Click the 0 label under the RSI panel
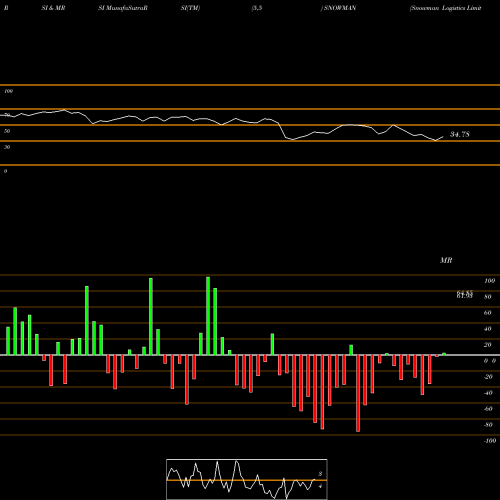The height and width of the screenshot is (500, 500). [5, 171]
